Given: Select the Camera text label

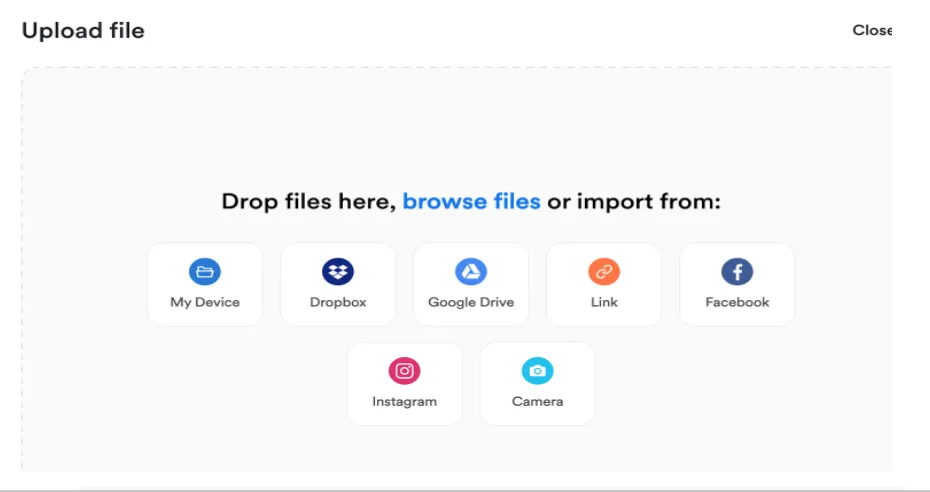Looking at the screenshot, I should 537,401.
